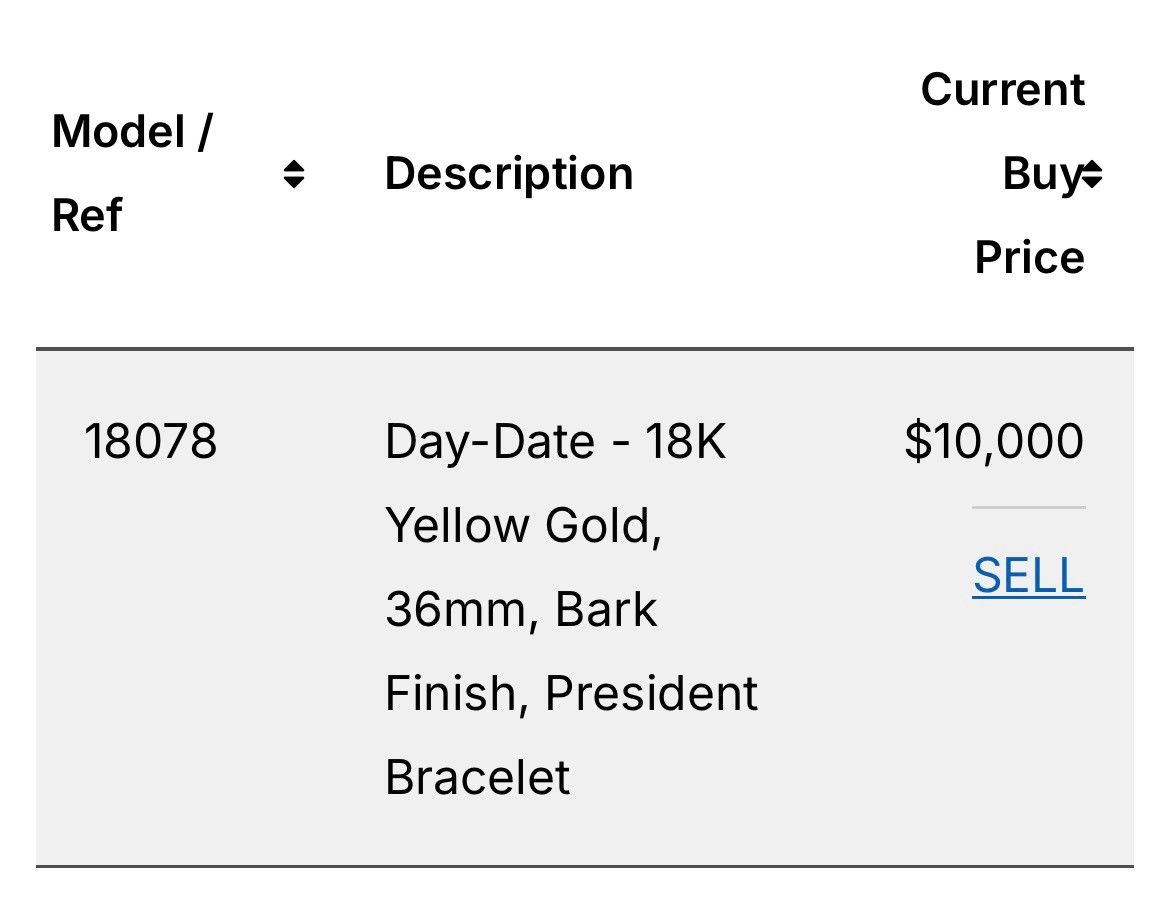The width and height of the screenshot is (1170, 903).
Task: Click the Finish, President text line
Action: (x=572, y=694)
